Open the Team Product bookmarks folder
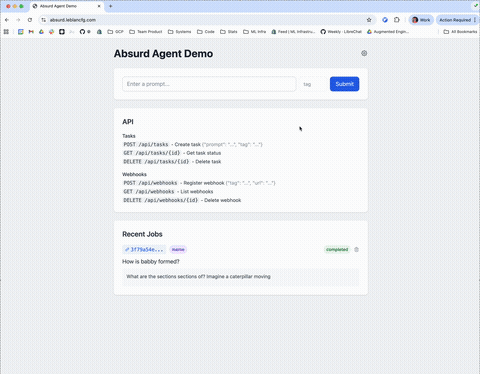Screen dimensions: 480x374 [x=146, y=32]
